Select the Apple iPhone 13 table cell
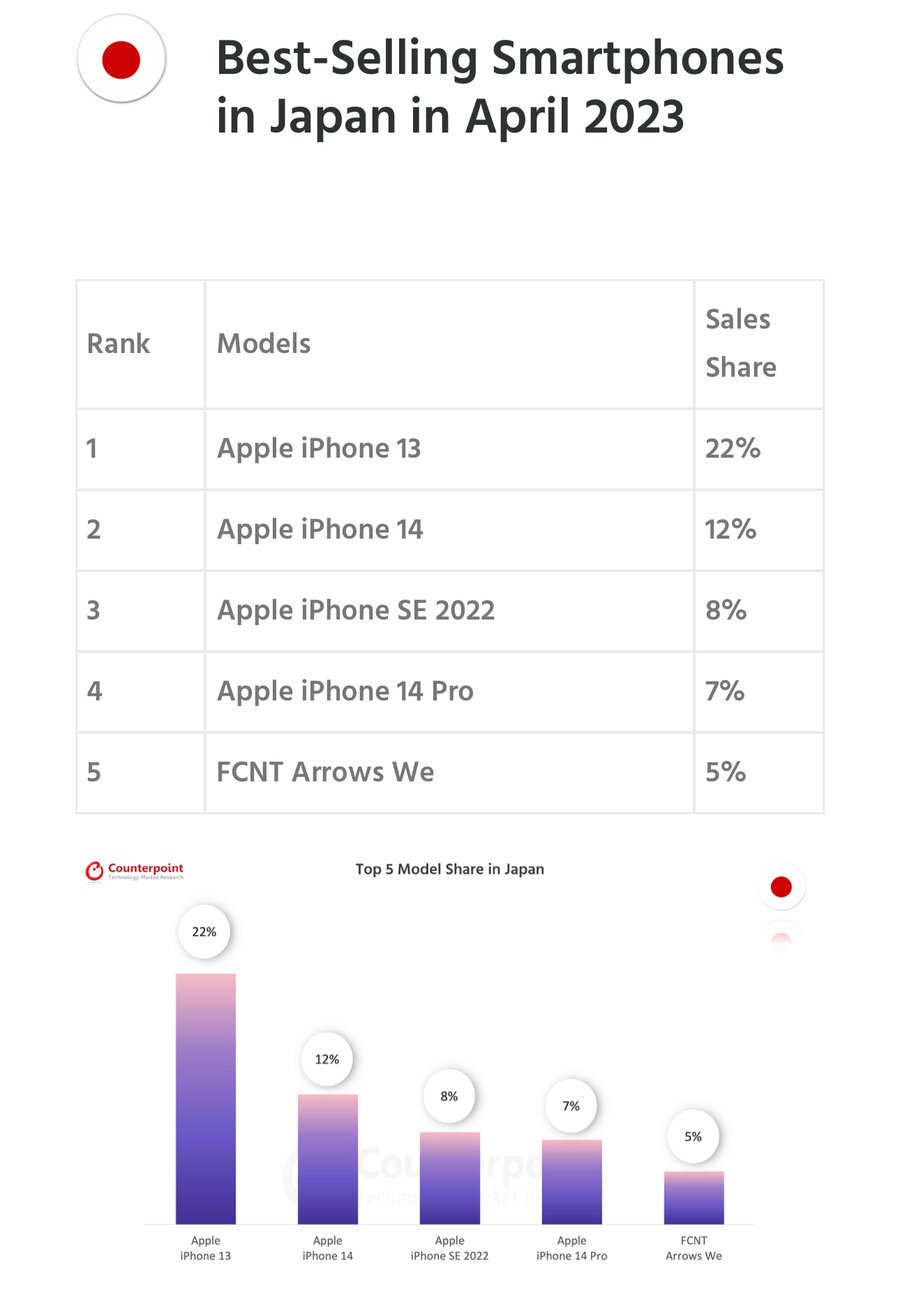 click(319, 448)
